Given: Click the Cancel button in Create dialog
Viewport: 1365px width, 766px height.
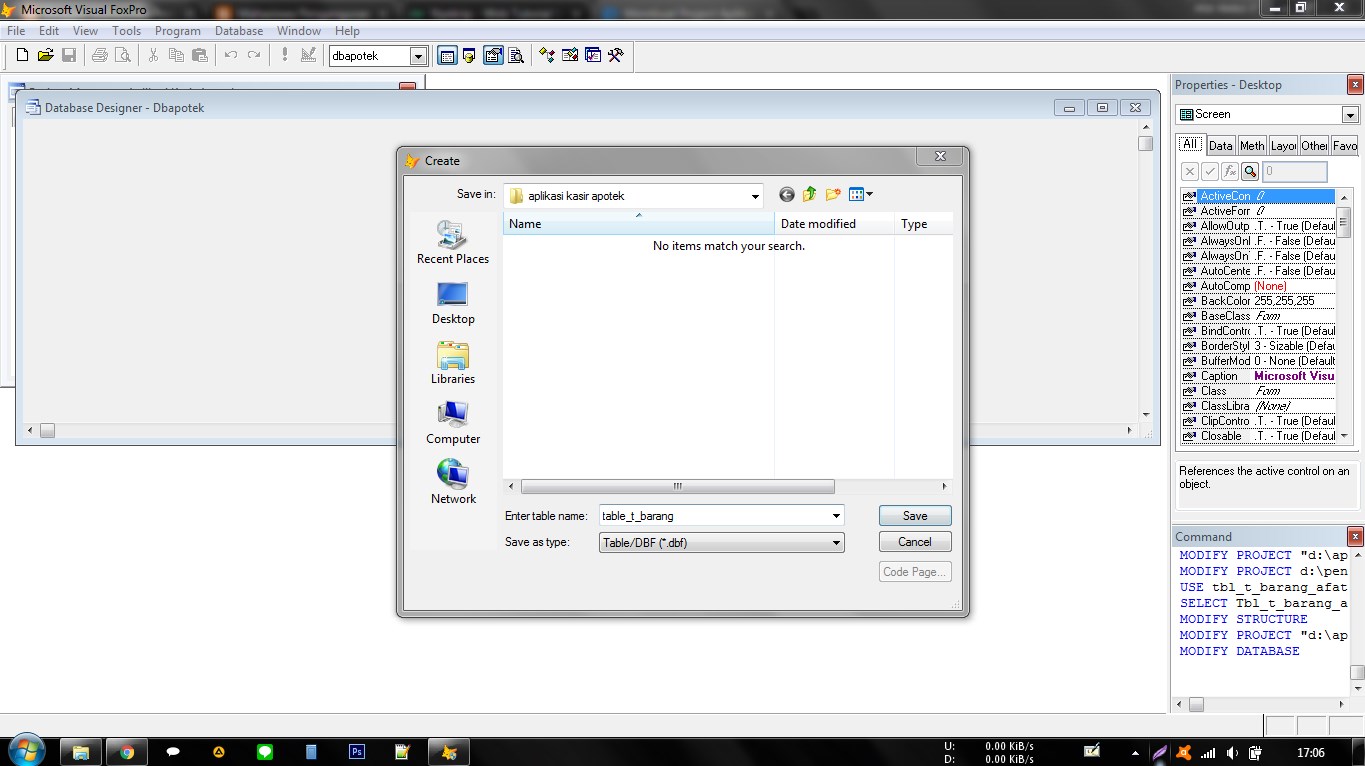Looking at the screenshot, I should pos(913,541).
